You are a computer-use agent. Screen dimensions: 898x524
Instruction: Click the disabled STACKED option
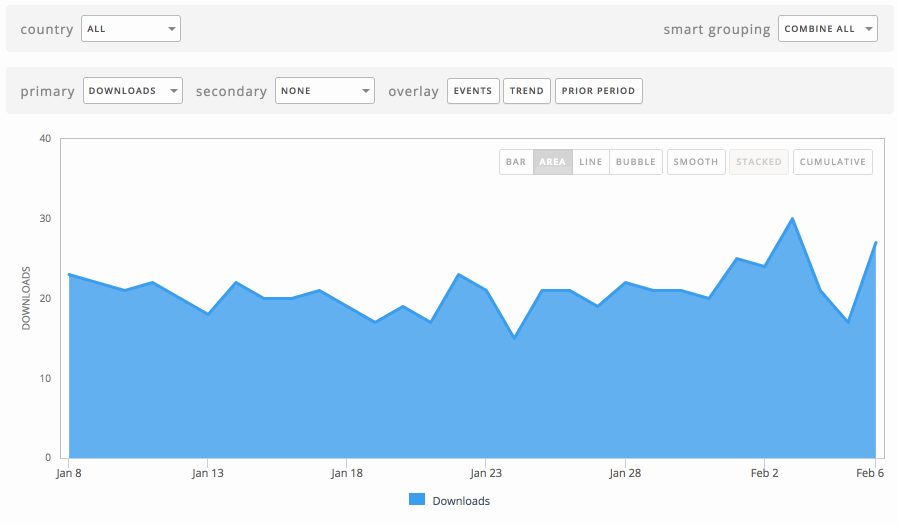(759, 162)
